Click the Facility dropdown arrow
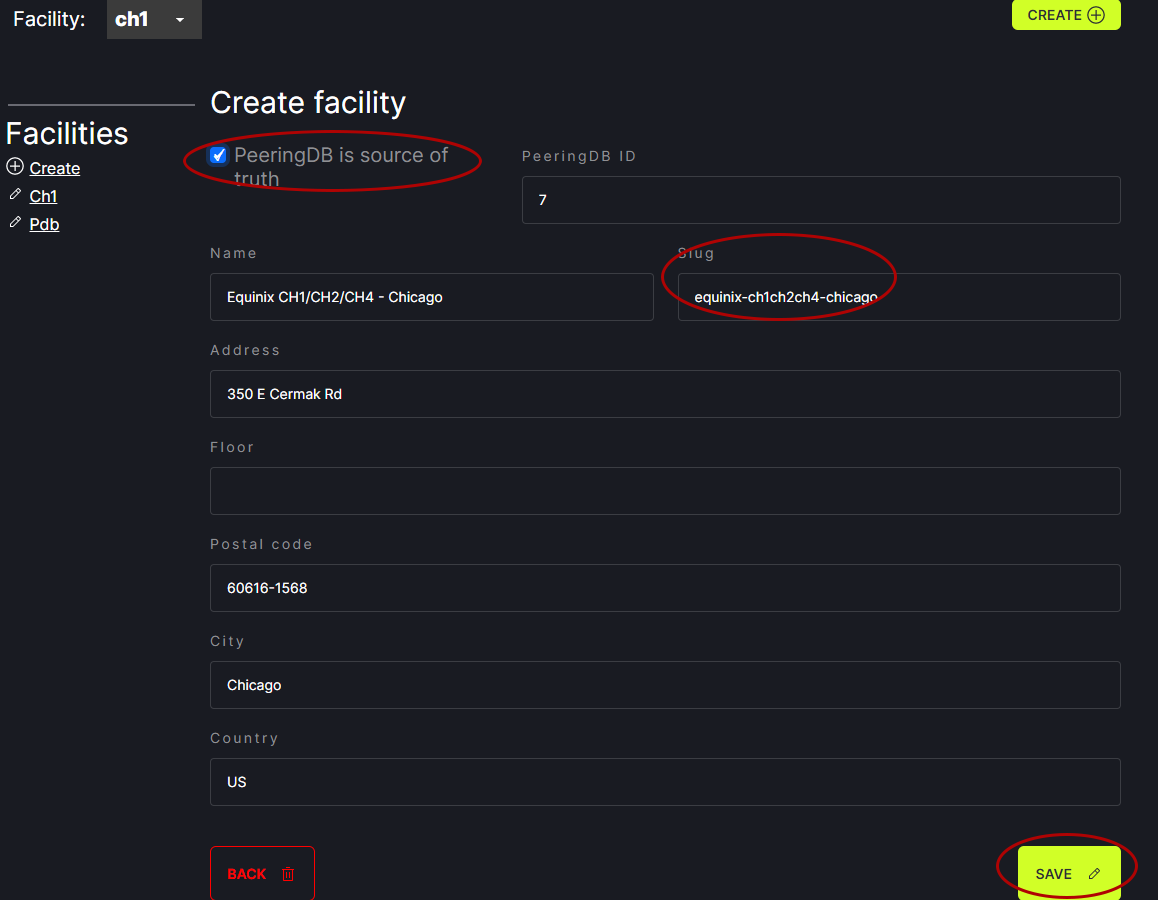Viewport: 1158px width, 900px height. [x=180, y=20]
